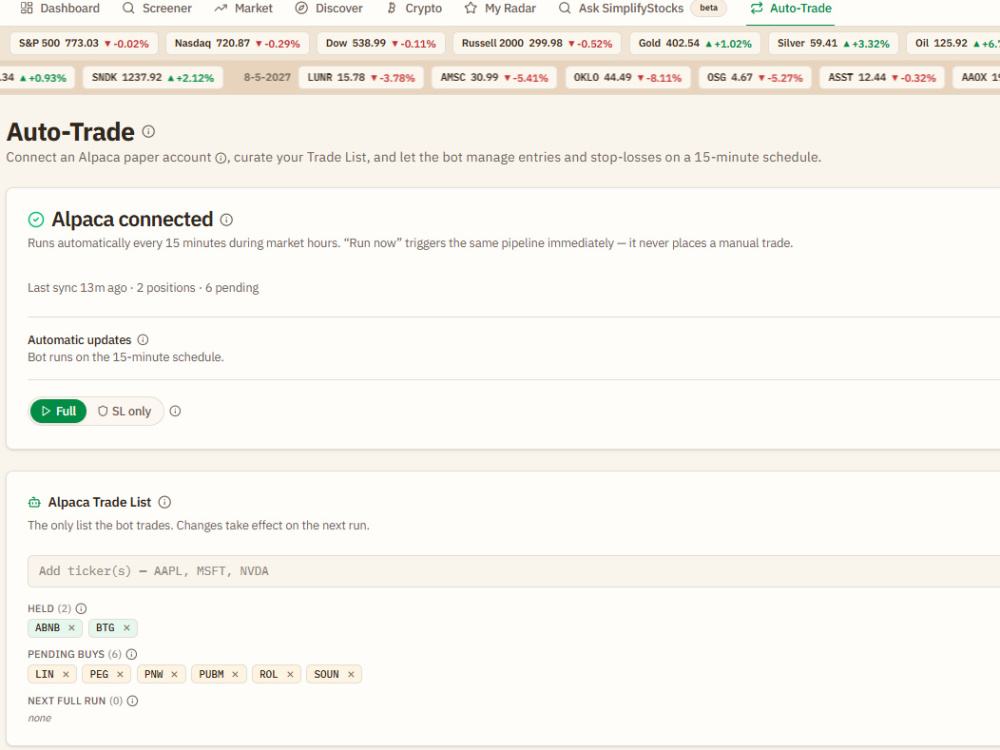1000x750 pixels.
Task: Click the 8-5-2027 date label
Action: coord(267,78)
